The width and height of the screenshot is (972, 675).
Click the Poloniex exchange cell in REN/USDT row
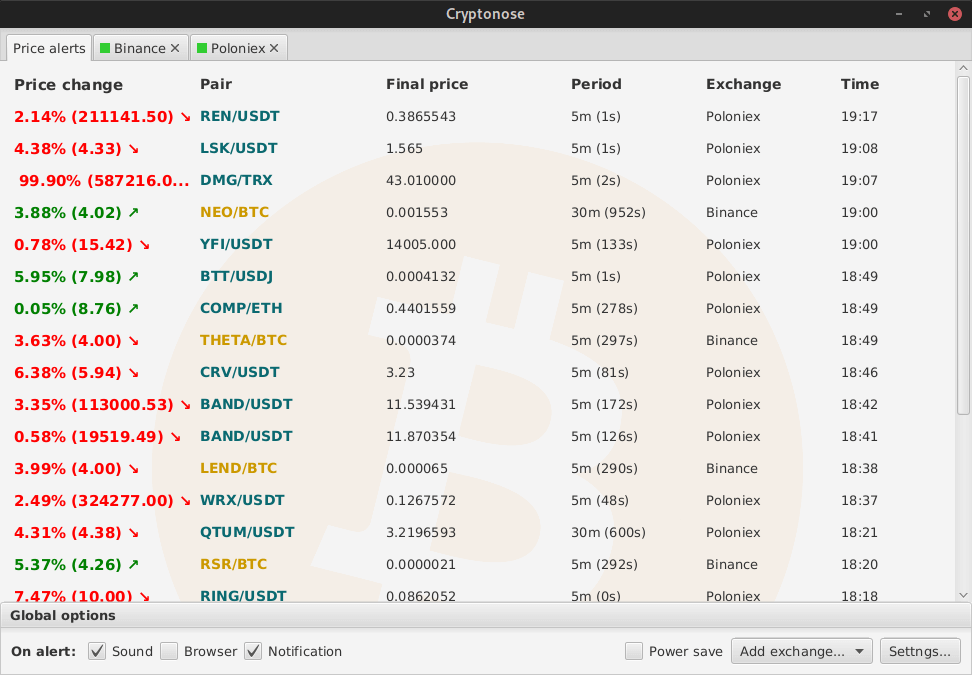click(x=733, y=117)
